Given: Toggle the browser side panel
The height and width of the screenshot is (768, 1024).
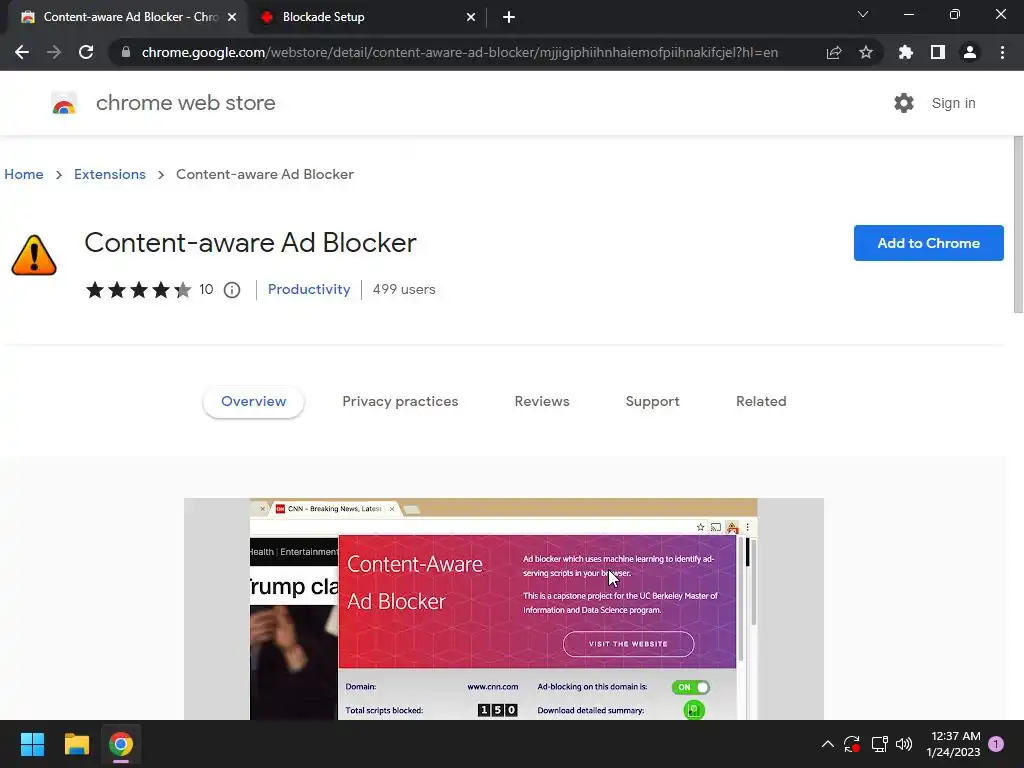Looking at the screenshot, I should (938, 52).
